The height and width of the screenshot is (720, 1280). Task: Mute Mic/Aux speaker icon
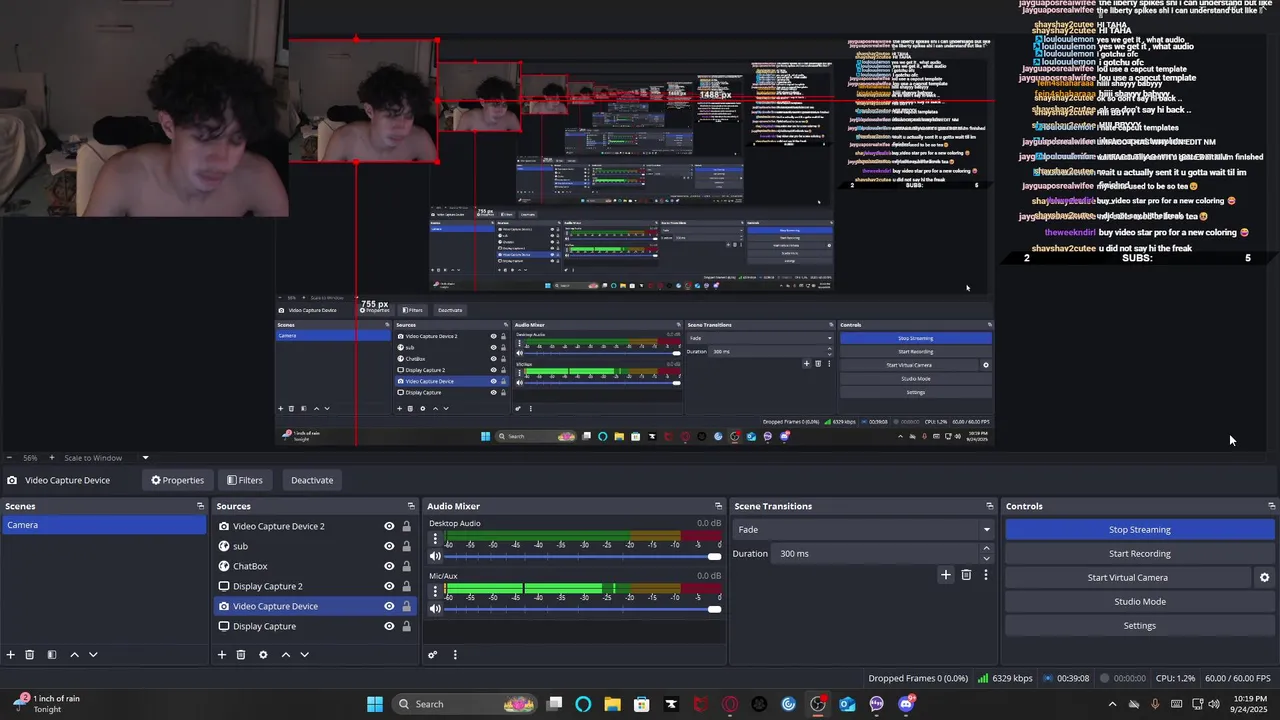click(435, 609)
